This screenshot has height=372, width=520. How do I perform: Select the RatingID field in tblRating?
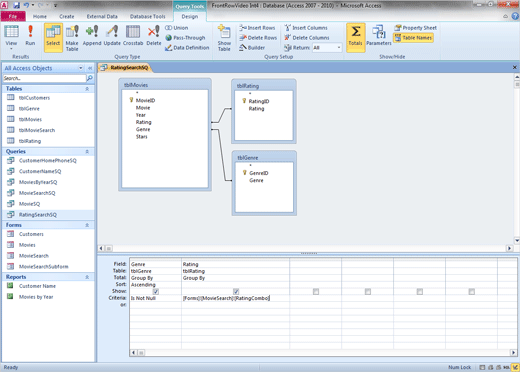(x=259, y=101)
